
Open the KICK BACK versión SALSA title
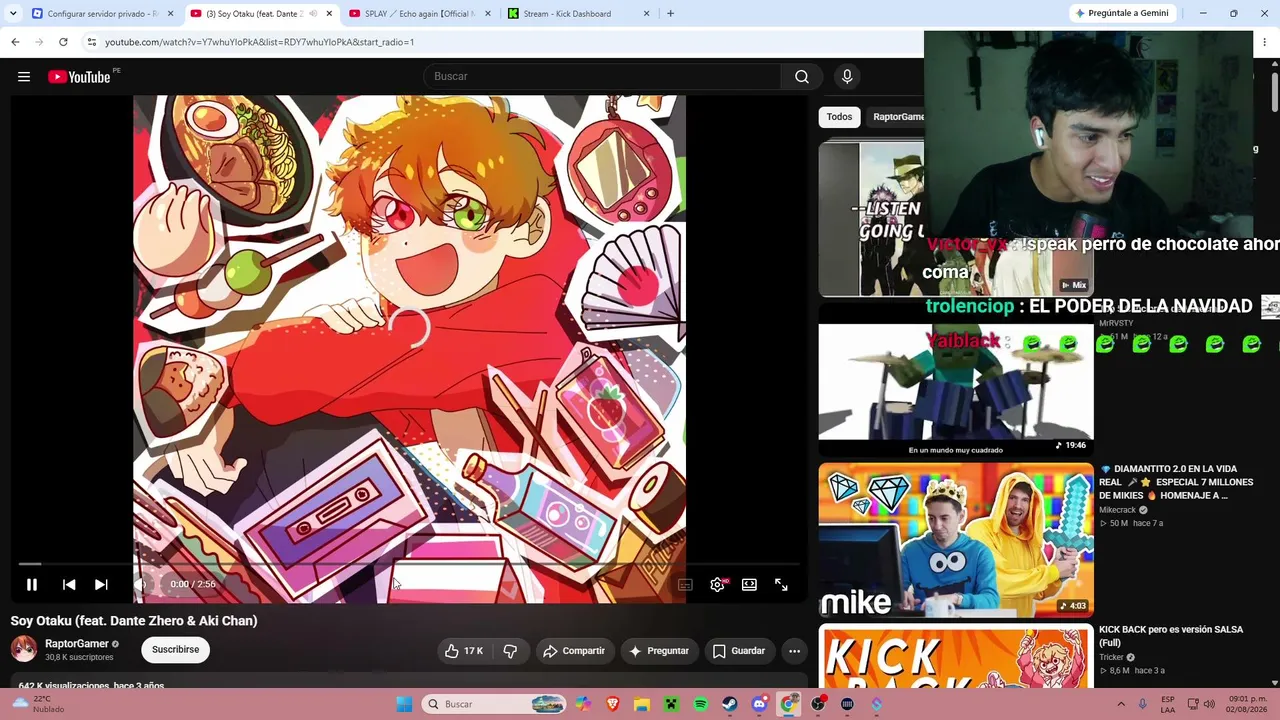click(1171, 636)
